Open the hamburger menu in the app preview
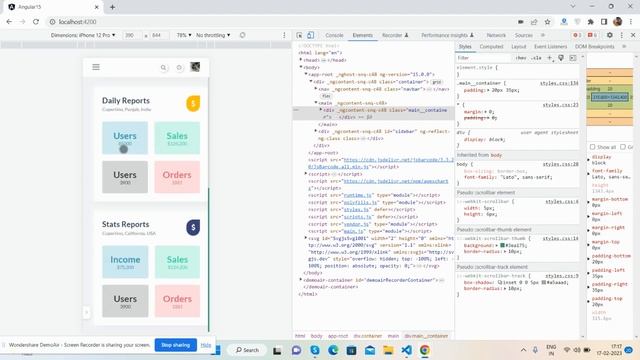The width and height of the screenshot is (640, 360). point(96,67)
